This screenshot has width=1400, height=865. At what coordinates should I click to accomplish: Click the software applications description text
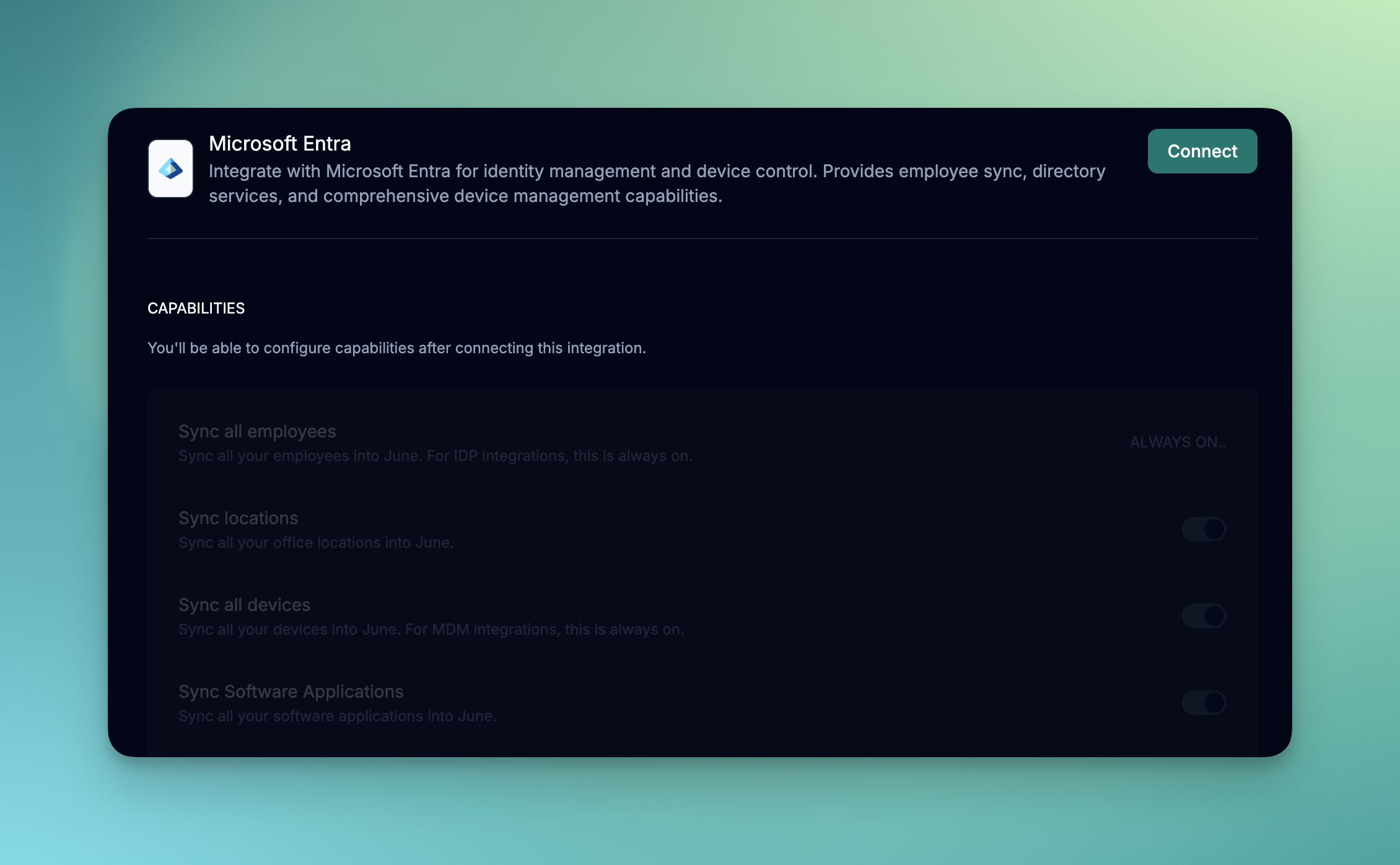coord(337,716)
